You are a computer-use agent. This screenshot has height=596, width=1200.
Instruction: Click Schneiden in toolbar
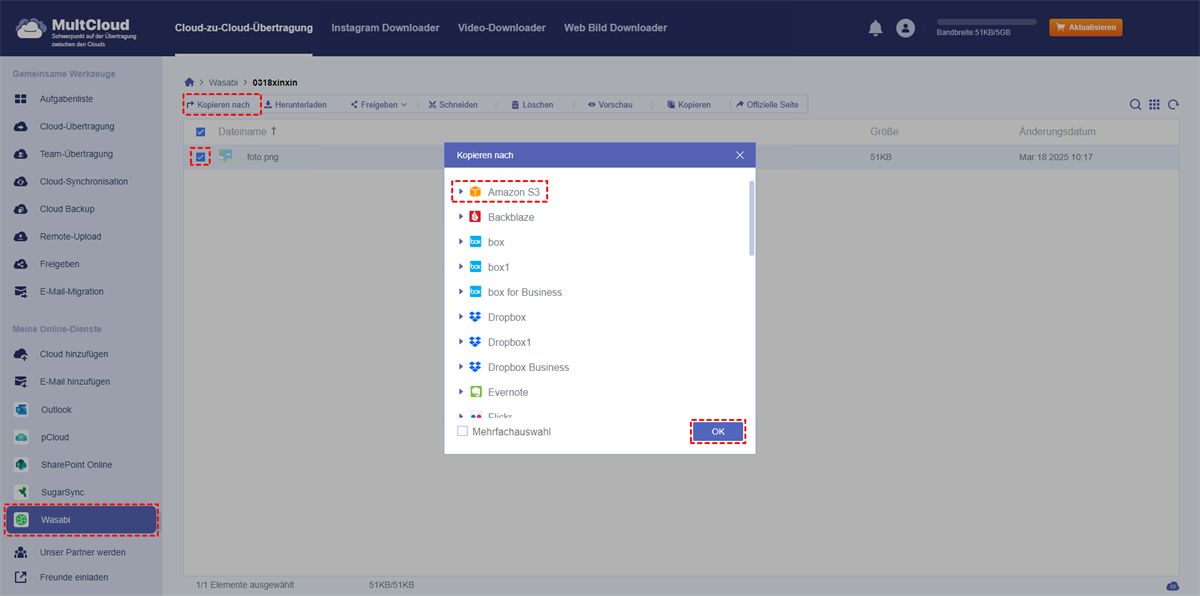pyautogui.click(x=452, y=104)
